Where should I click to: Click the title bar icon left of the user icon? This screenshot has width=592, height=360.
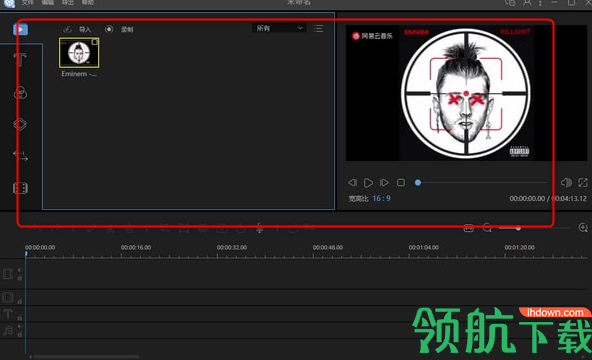point(510,3)
